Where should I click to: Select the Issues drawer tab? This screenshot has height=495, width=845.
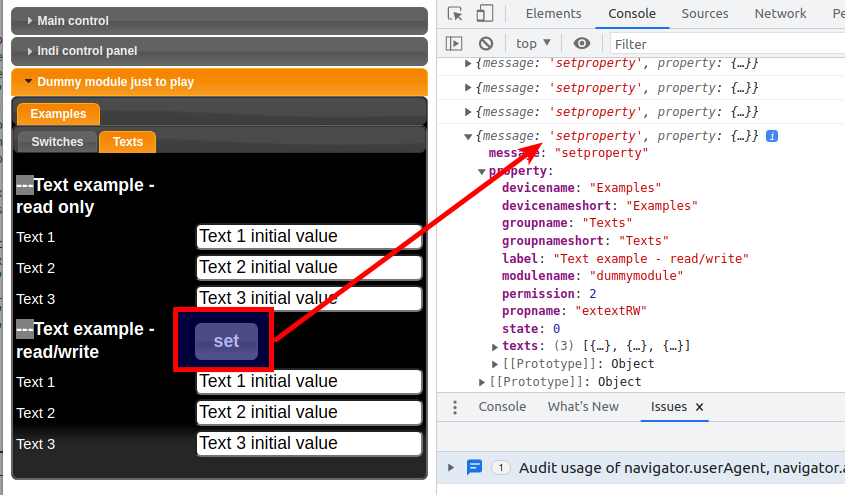pos(668,407)
